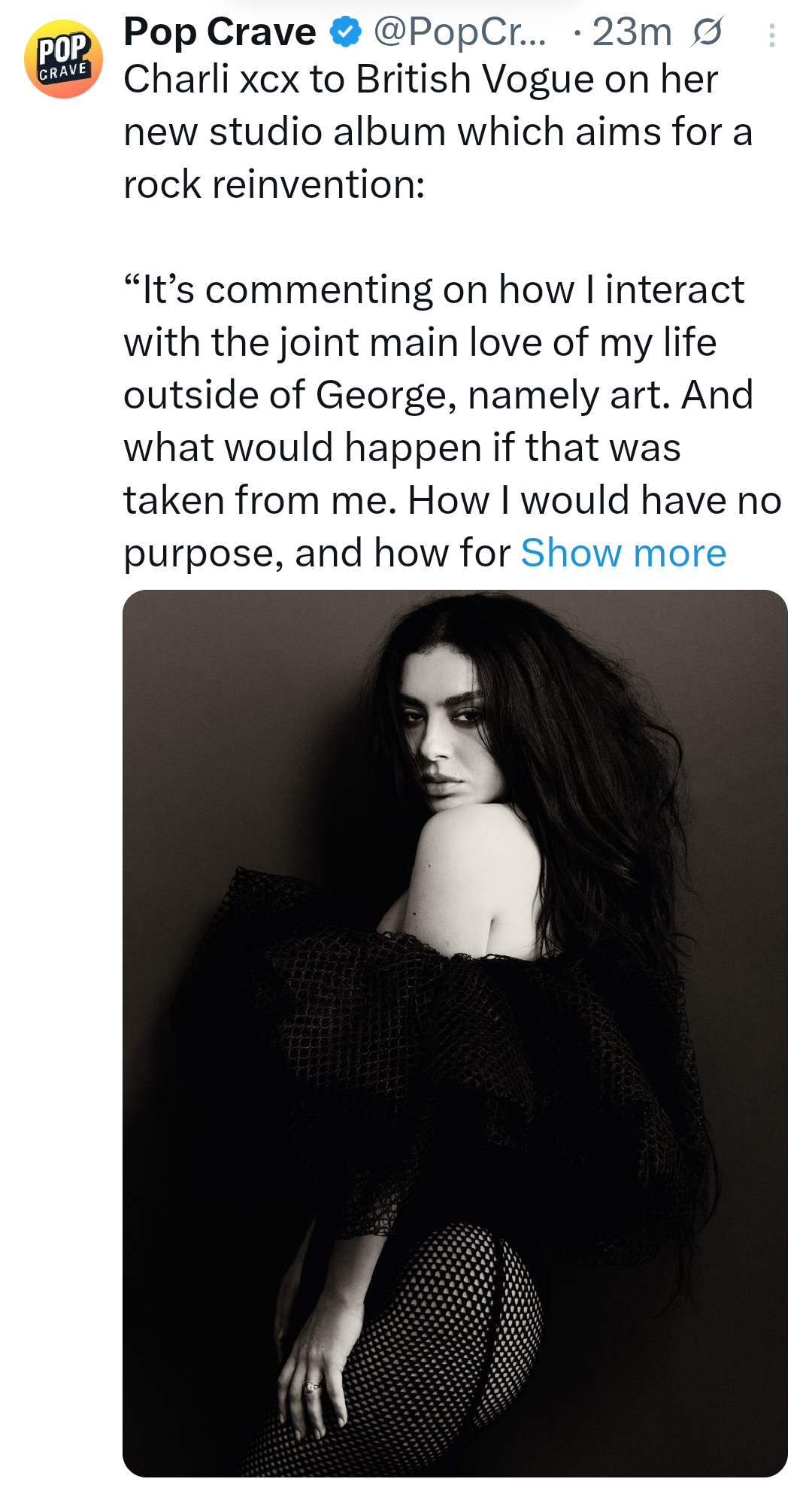This screenshot has width=812, height=1488.
Task: Click the word "POP" in the avatar logo
Action: tap(63, 51)
